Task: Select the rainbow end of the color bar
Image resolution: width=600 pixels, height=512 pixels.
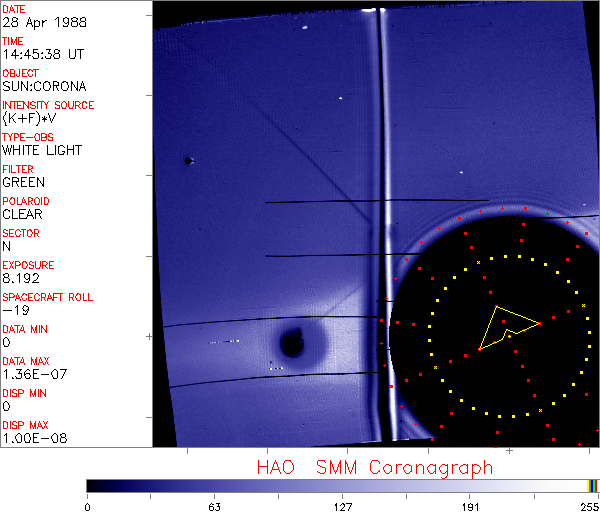Action: 594,485
